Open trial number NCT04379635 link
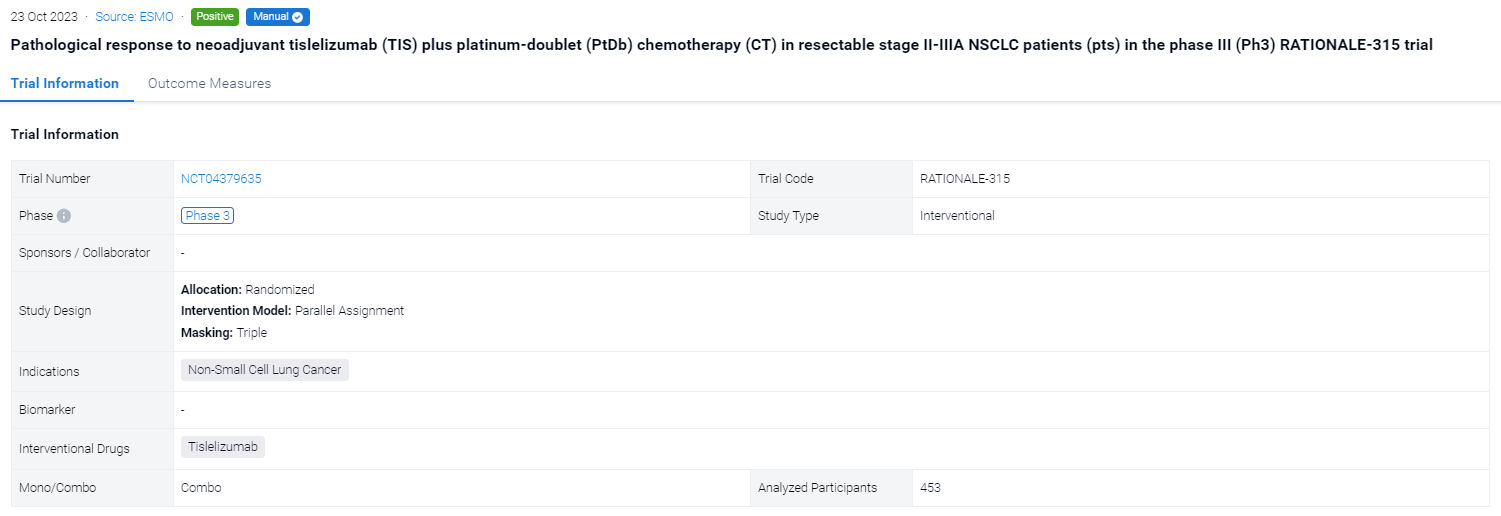The width and height of the screenshot is (1501, 516). (221, 179)
